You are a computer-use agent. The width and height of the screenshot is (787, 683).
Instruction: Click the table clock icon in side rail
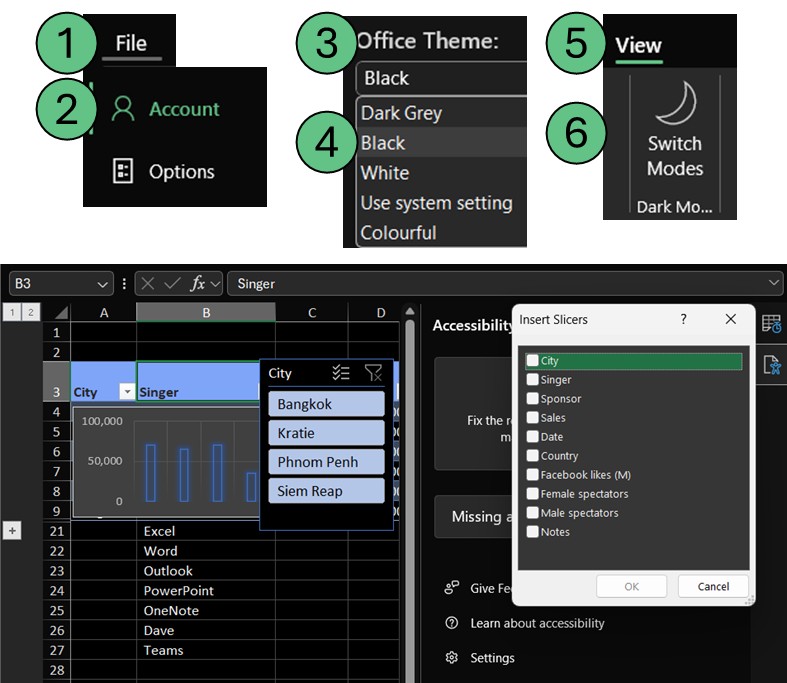tap(771, 323)
